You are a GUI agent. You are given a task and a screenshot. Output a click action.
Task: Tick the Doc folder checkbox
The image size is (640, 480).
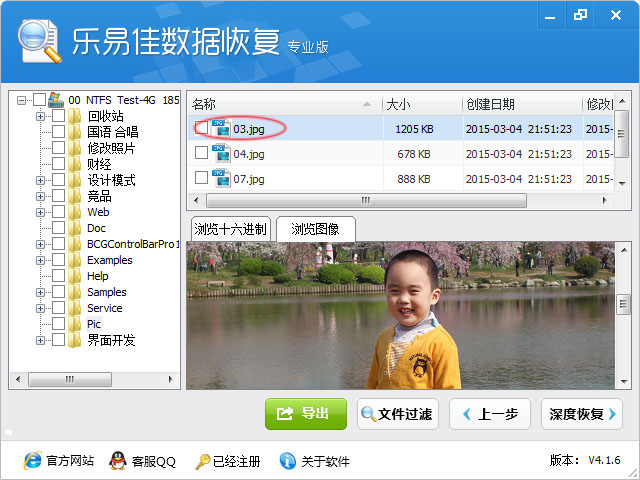tap(58, 228)
